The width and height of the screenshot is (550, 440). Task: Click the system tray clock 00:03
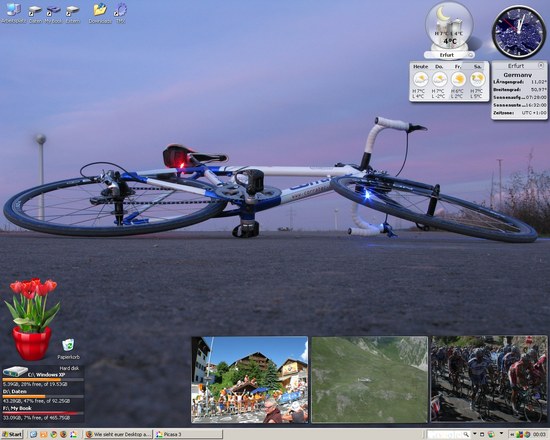tap(539, 434)
